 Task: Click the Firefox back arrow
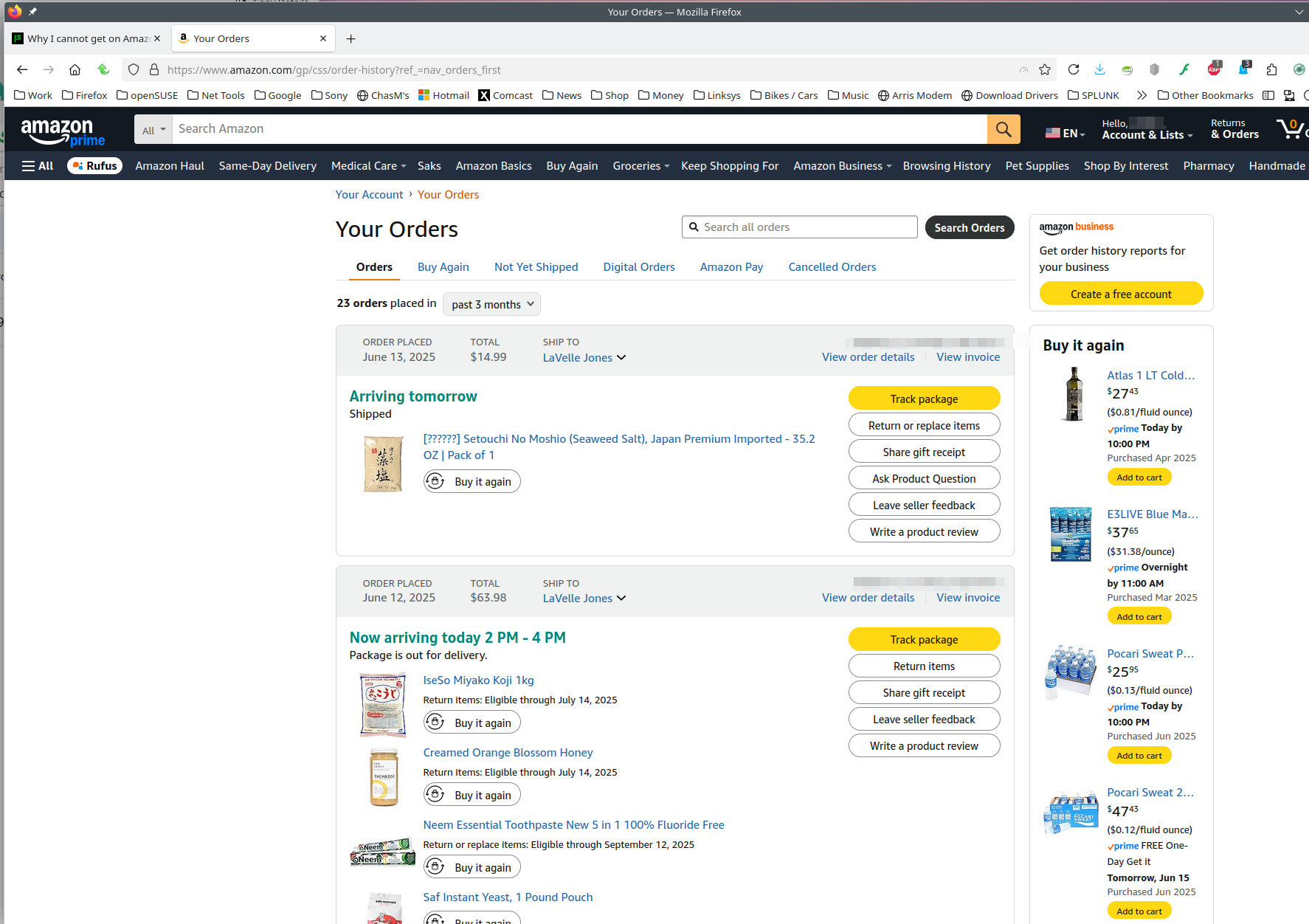click(22, 69)
